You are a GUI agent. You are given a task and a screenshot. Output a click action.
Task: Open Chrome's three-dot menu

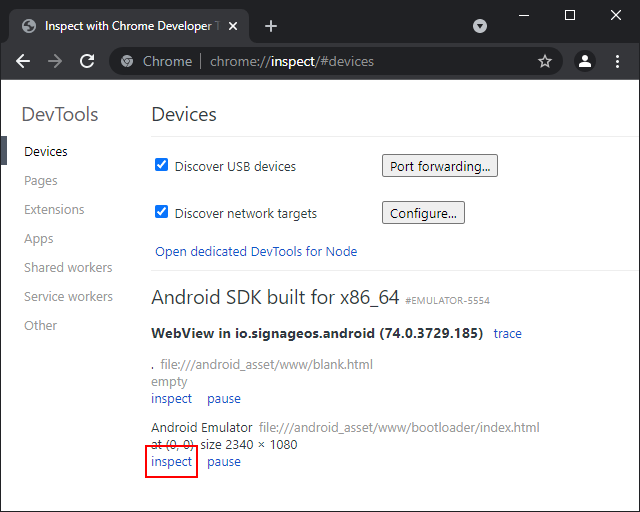tap(617, 62)
